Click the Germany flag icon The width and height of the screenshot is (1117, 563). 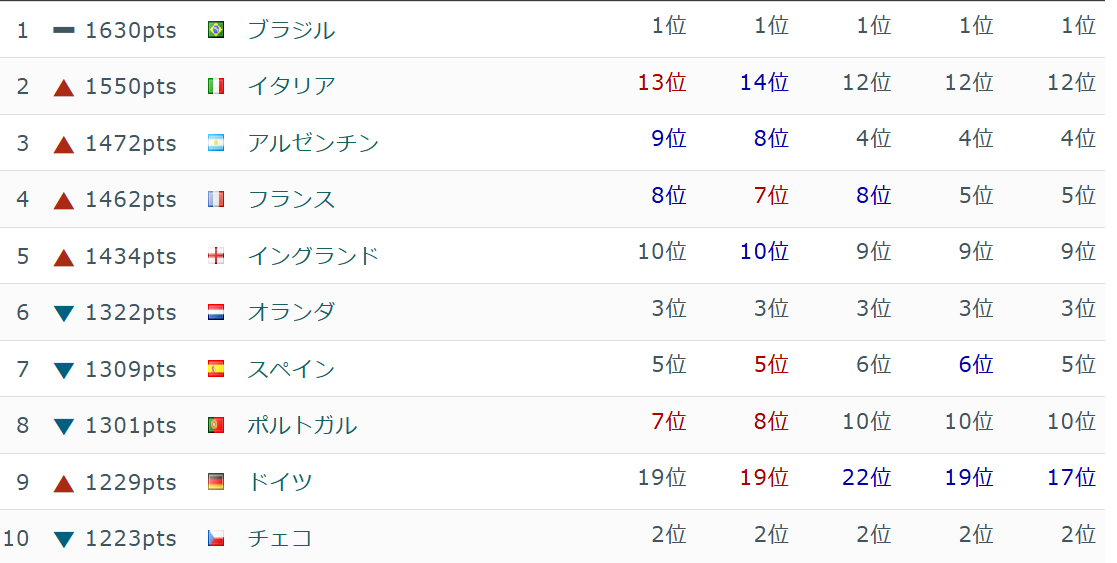[x=215, y=482]
